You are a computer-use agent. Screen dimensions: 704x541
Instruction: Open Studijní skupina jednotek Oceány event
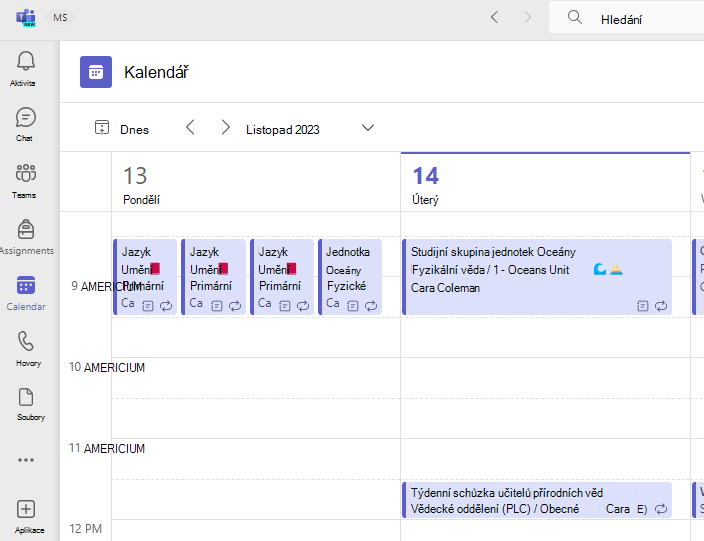[x=537, y=277]
